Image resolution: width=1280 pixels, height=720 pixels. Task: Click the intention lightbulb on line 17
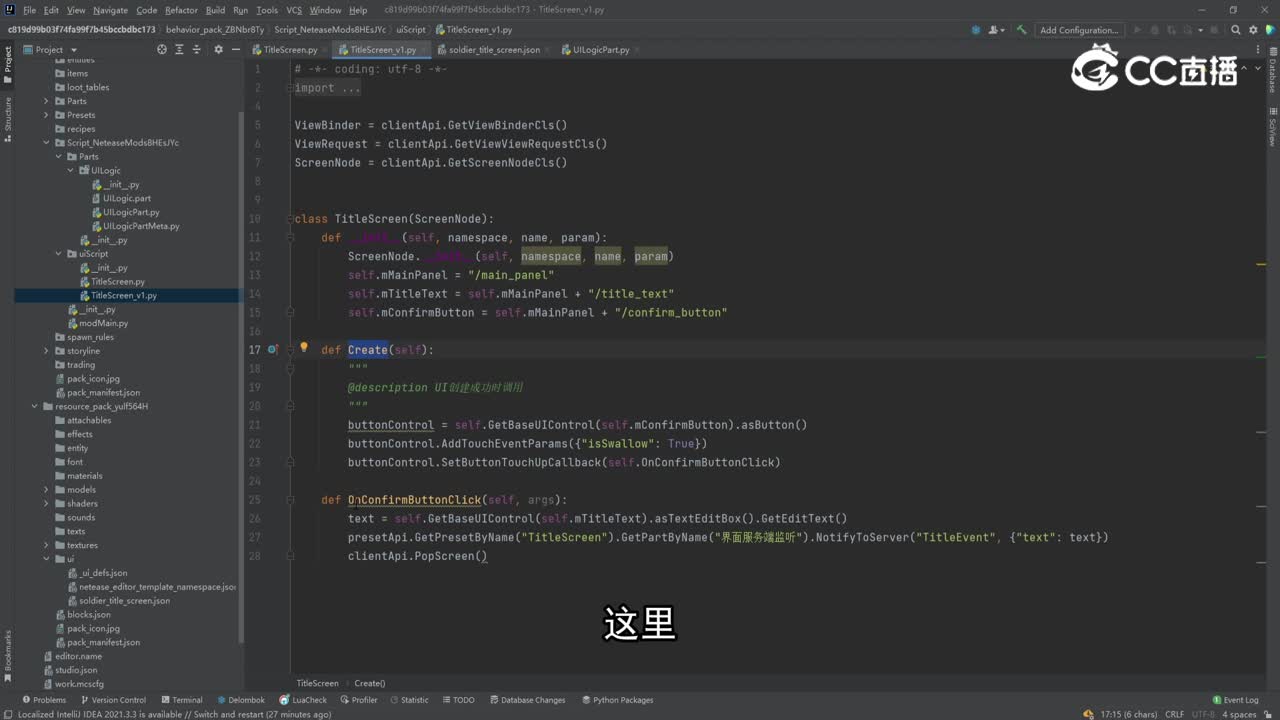click(x=304, y=349)
